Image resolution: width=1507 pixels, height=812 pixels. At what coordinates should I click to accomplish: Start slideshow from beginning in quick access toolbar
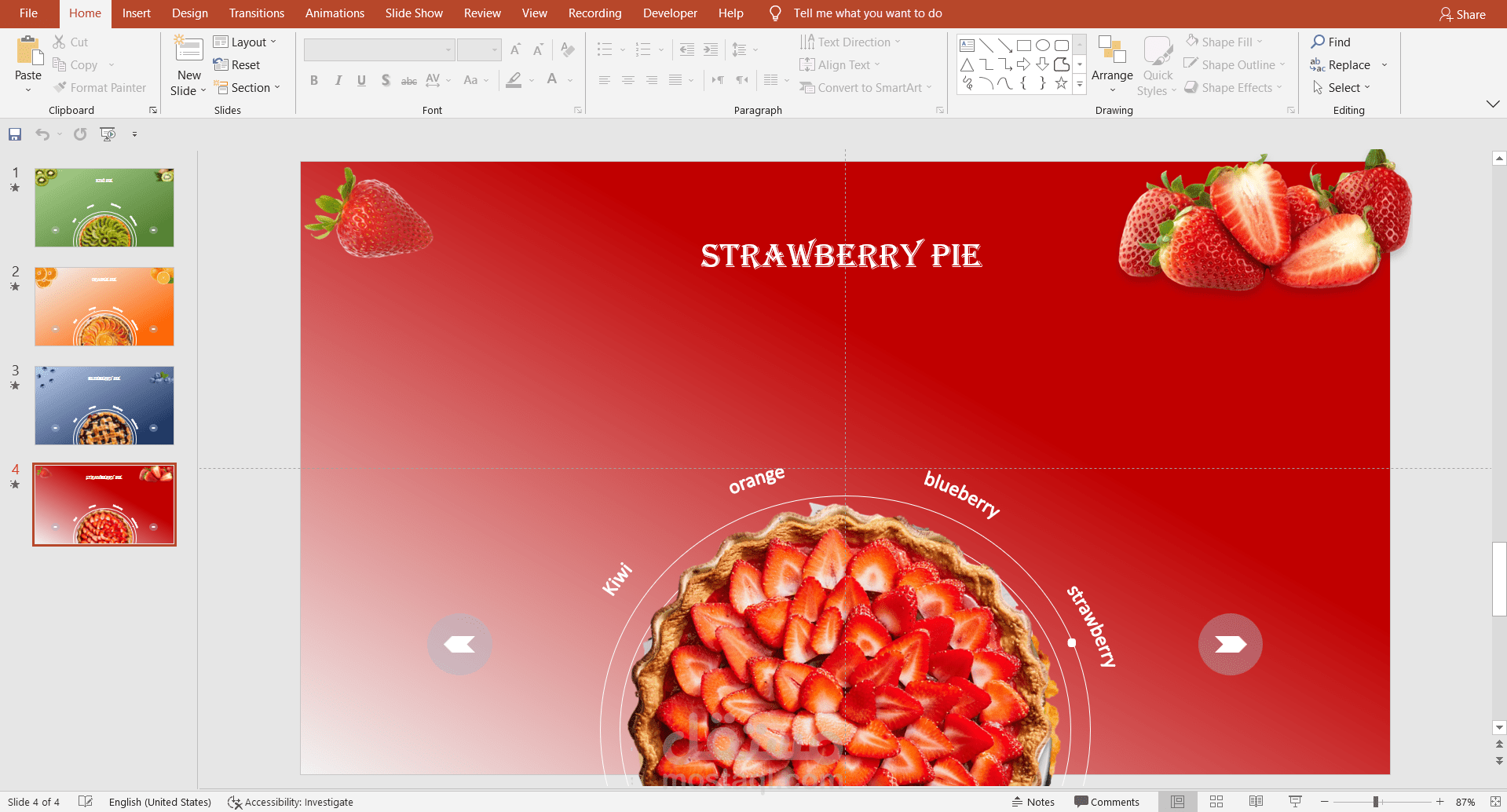coord(108,134)
